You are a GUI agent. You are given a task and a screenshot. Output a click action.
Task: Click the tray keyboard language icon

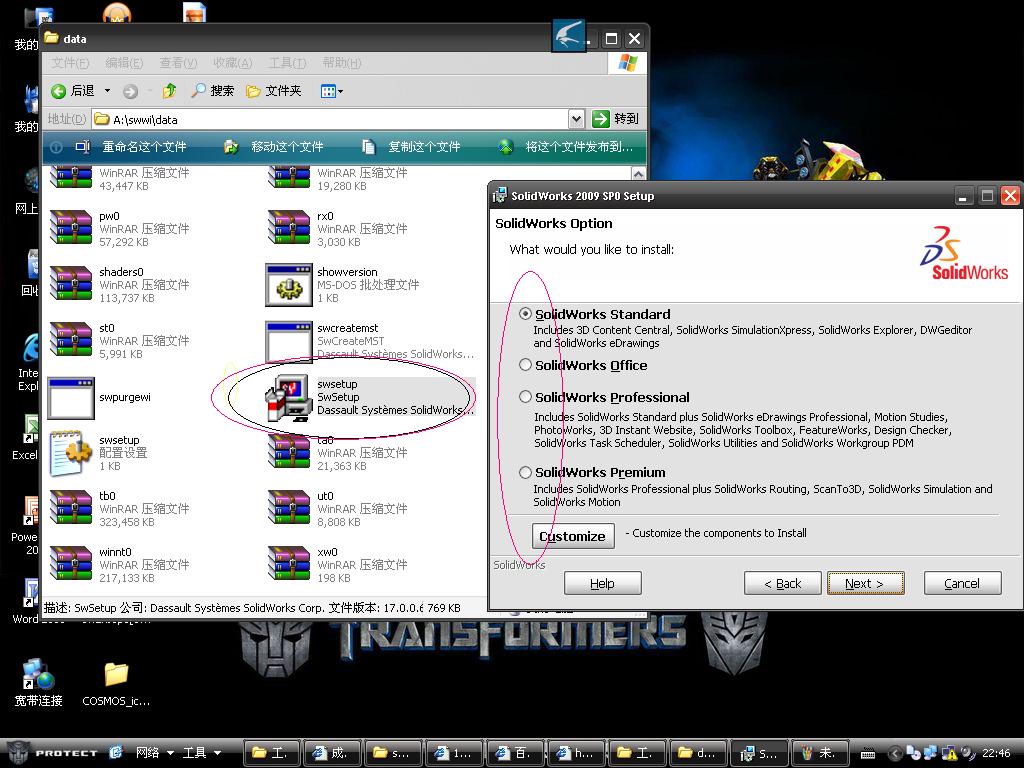(x=868, y=754)
